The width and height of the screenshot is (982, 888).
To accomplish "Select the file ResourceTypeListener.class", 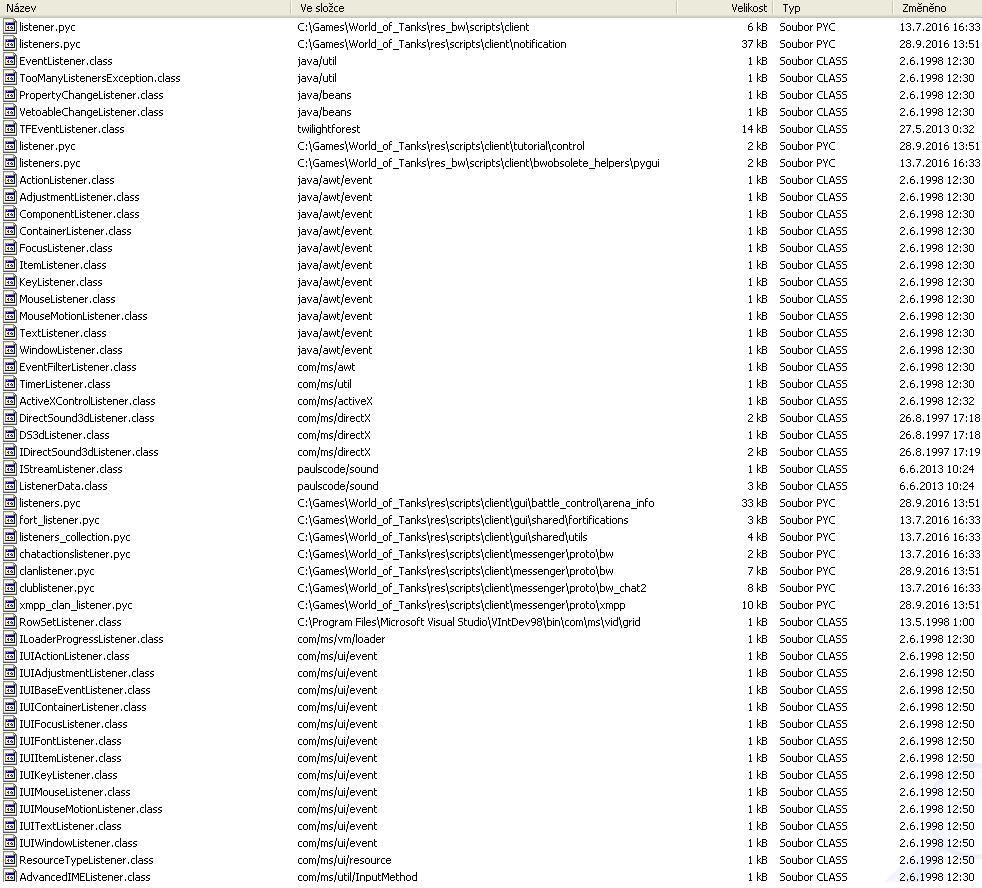I will pos(86,860).
